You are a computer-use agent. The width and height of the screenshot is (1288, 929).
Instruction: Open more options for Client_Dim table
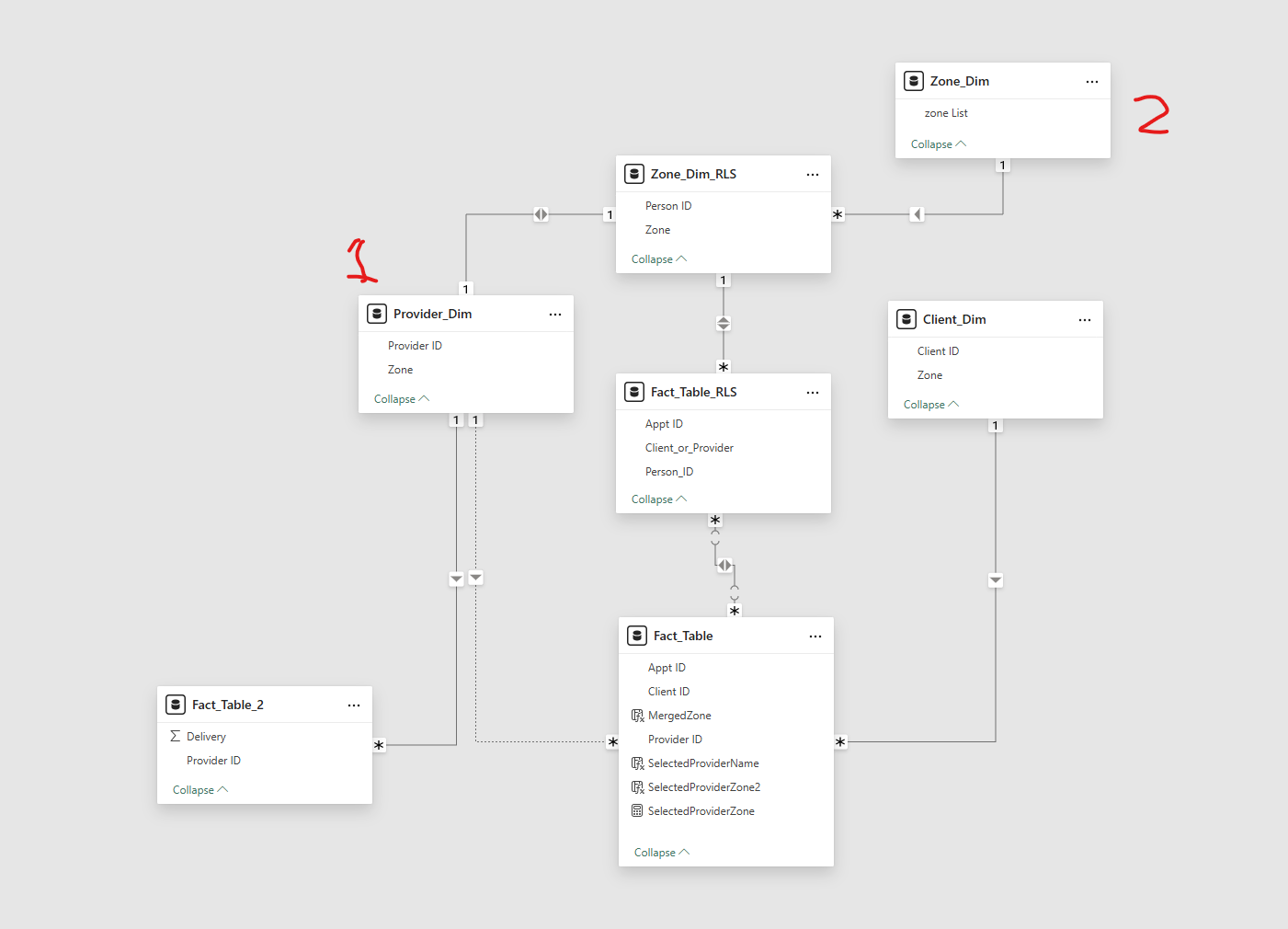coord(1085,320)
